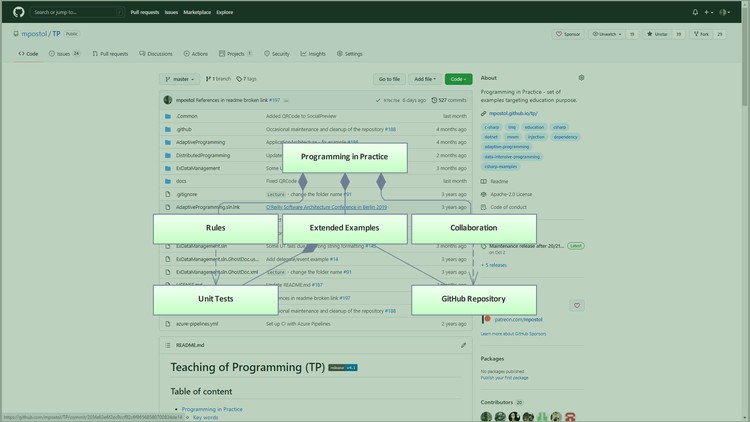View the 7 tags link
This screenshot has height=422, width=750.
(246, 79)
